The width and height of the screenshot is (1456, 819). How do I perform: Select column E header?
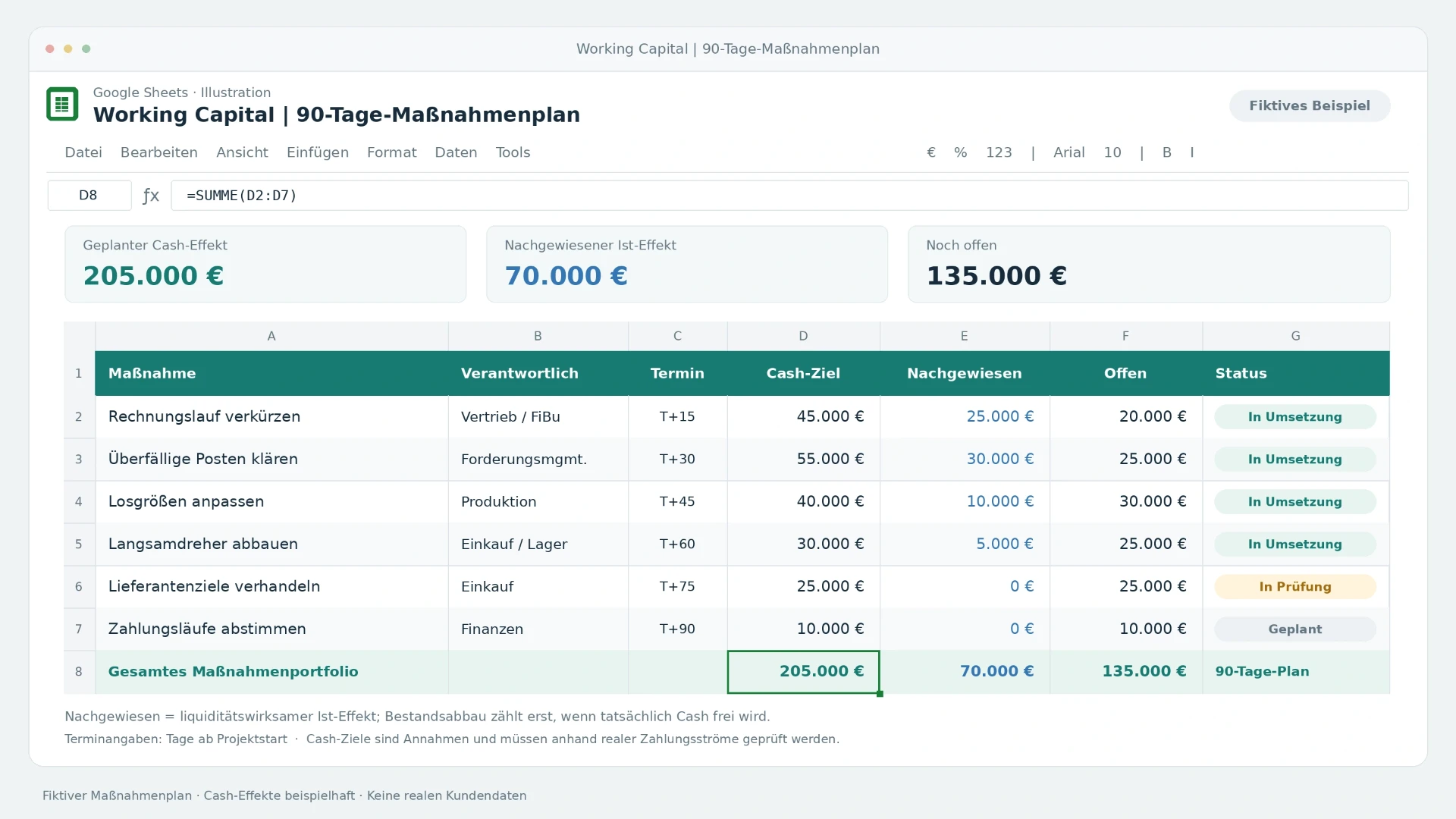[965, 336]
